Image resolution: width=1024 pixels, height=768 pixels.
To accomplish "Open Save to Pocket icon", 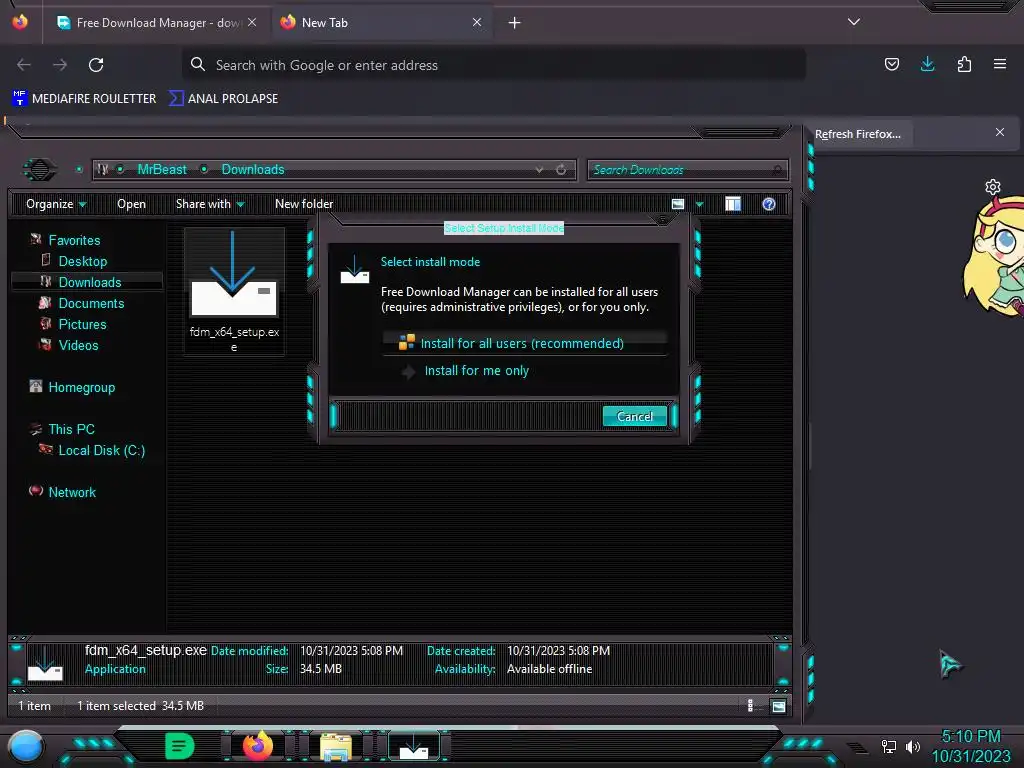I will [891, 64].
